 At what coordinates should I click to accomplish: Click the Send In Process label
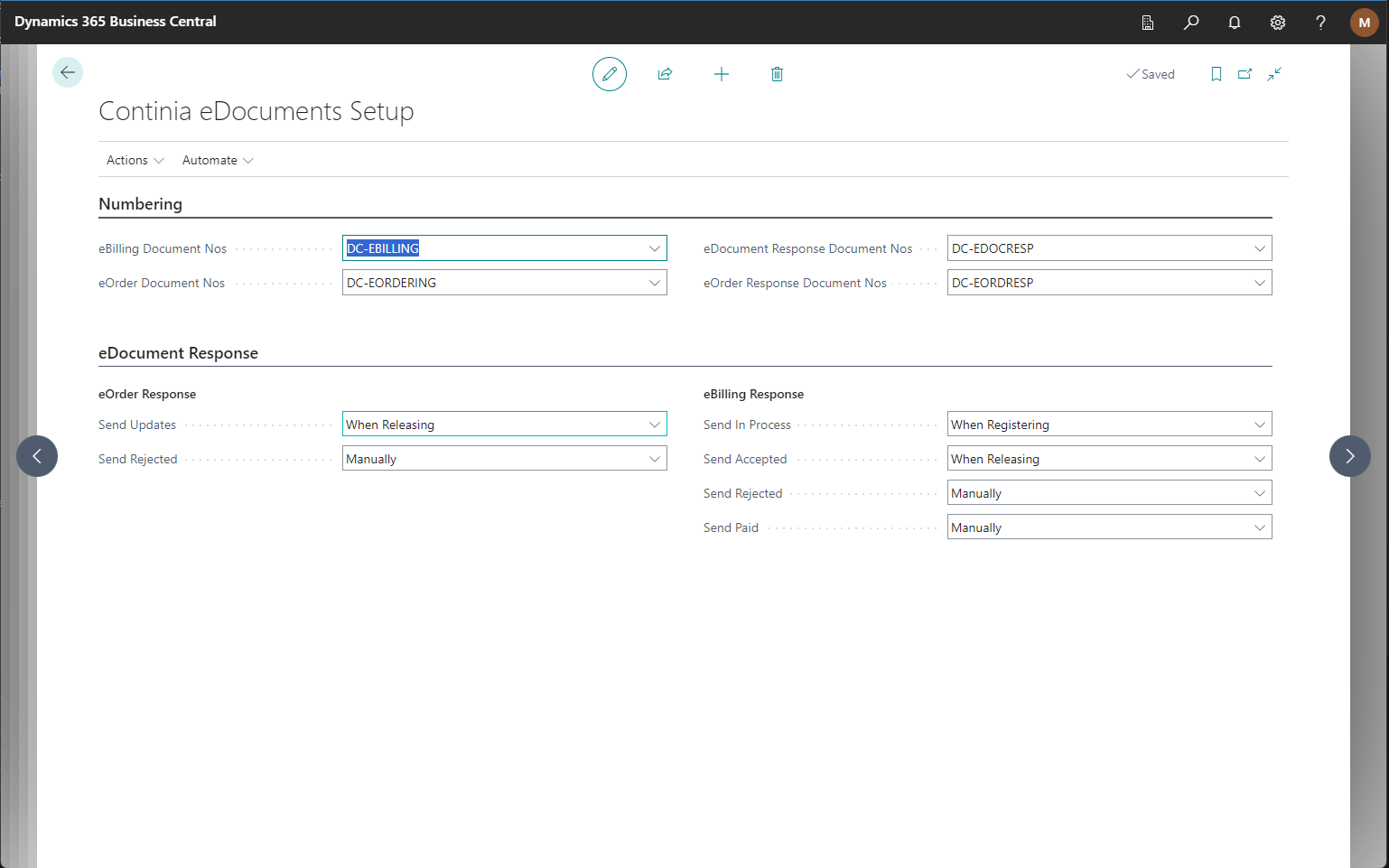747,425
